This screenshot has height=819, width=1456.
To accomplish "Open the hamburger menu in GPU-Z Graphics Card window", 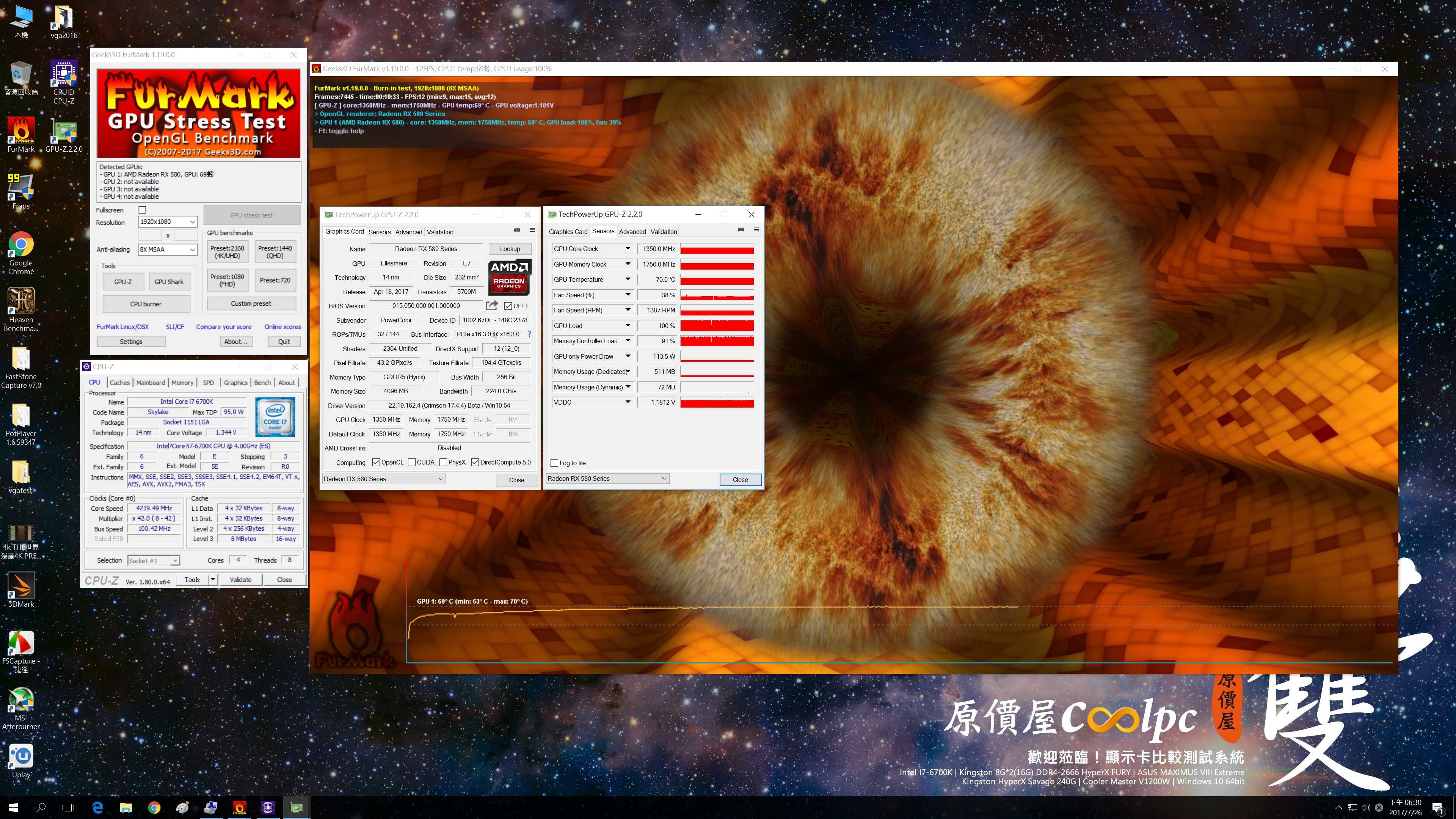I will coord(532,230).
